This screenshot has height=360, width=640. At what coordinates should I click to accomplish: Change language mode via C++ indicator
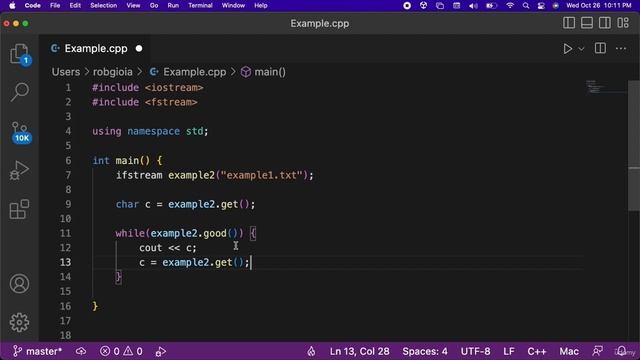click(x=537, y=351)
